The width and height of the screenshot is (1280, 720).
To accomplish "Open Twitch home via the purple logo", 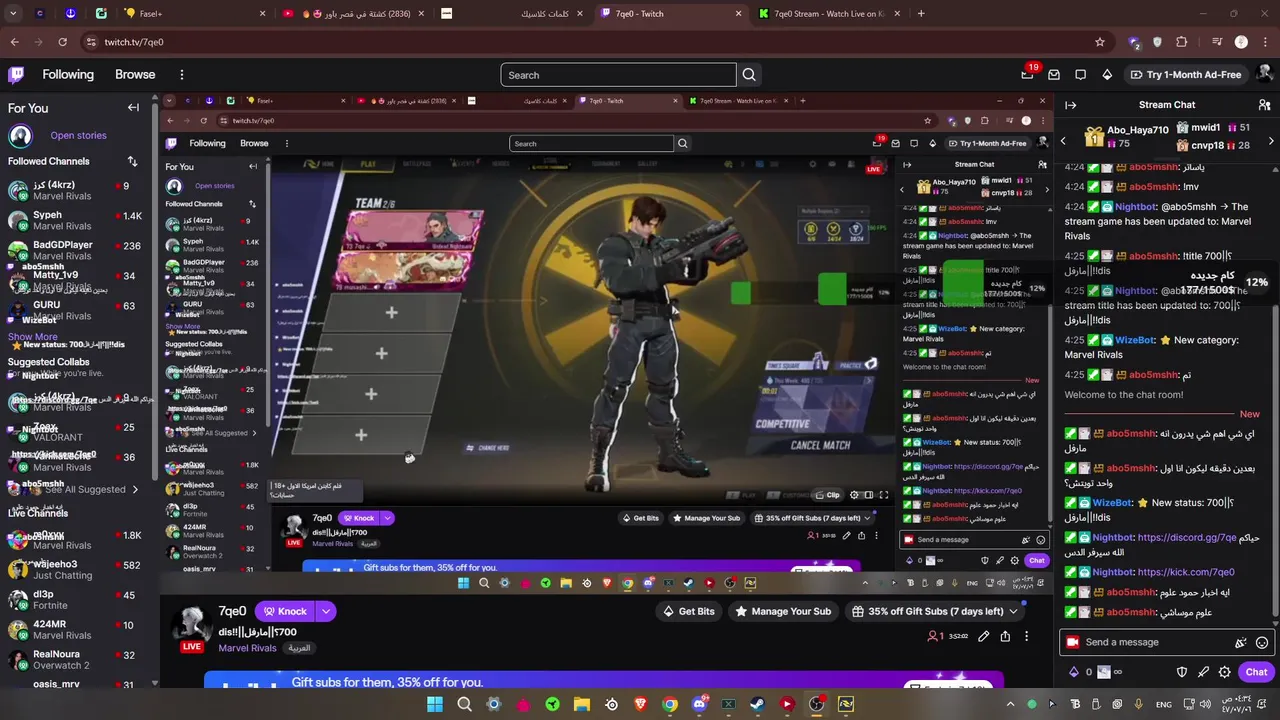I will [x=17, y=75].
